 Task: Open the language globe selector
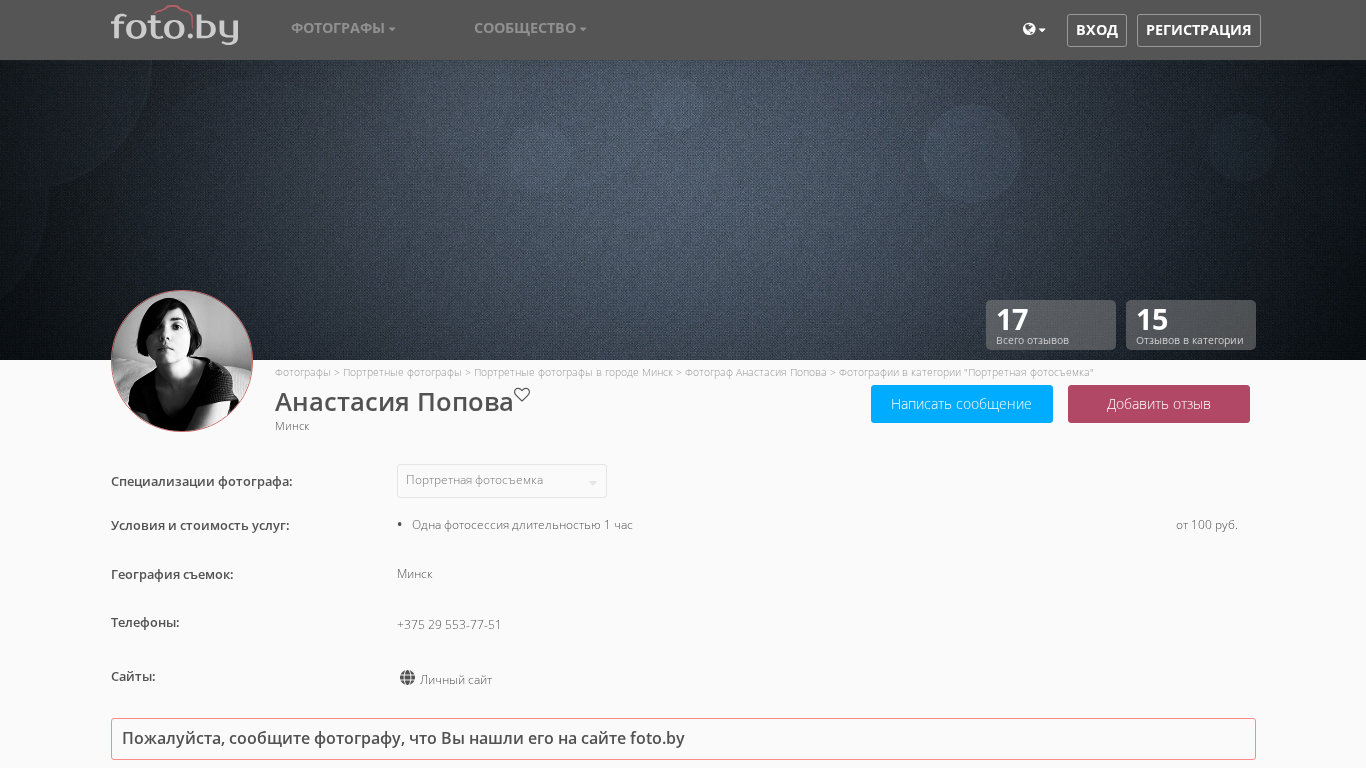tap(1034, 30)
